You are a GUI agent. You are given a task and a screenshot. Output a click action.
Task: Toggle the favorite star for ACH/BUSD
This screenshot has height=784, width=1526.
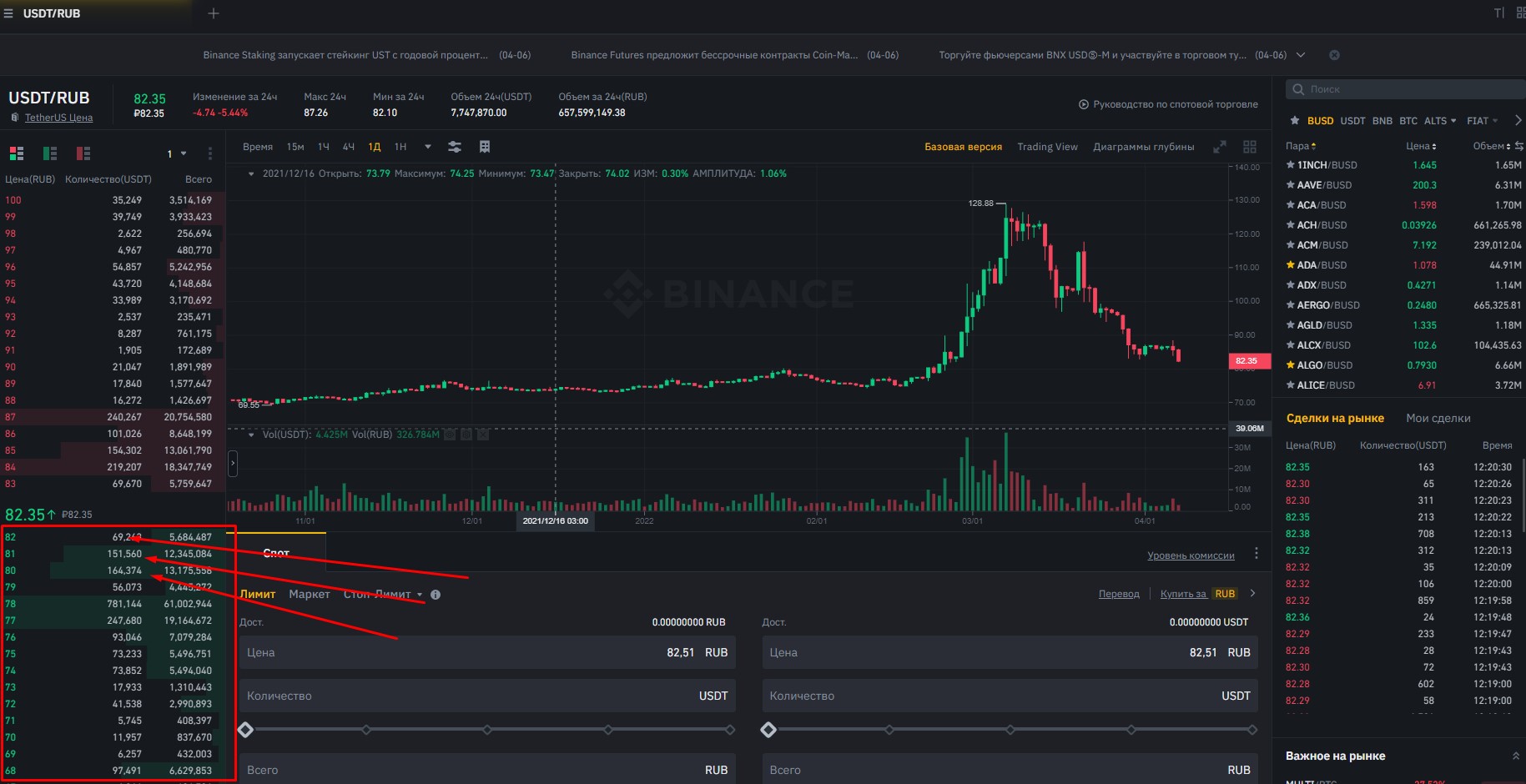pyautogui.click(x=1291, y=225)
